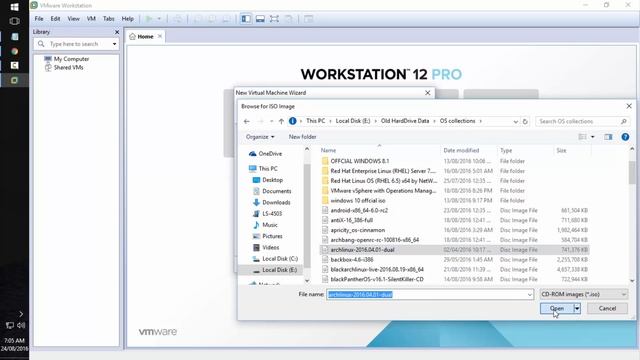Click Task View icon on taskbar

(14, 21)
